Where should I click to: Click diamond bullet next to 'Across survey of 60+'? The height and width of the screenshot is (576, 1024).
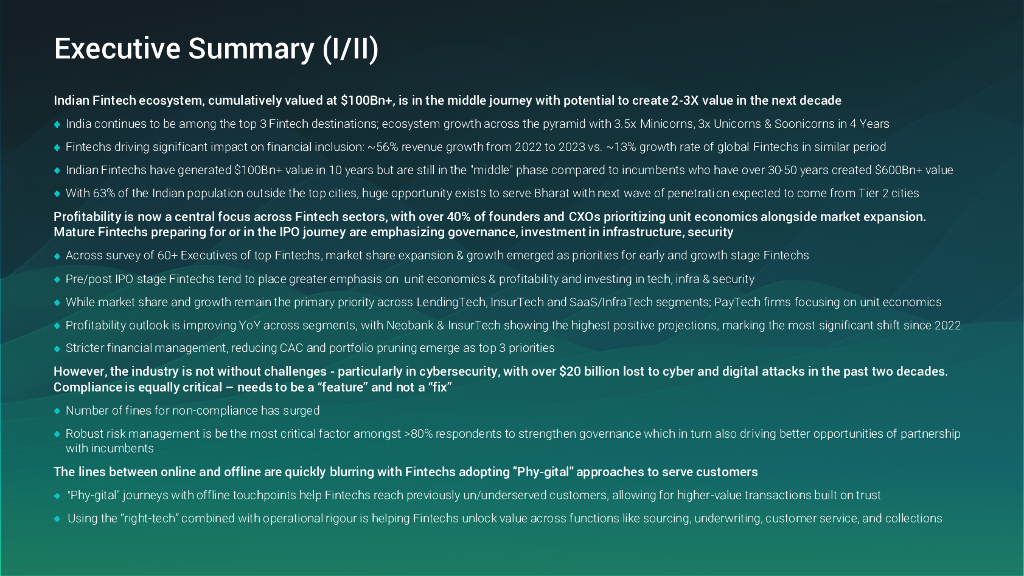(x=57, y=256)
